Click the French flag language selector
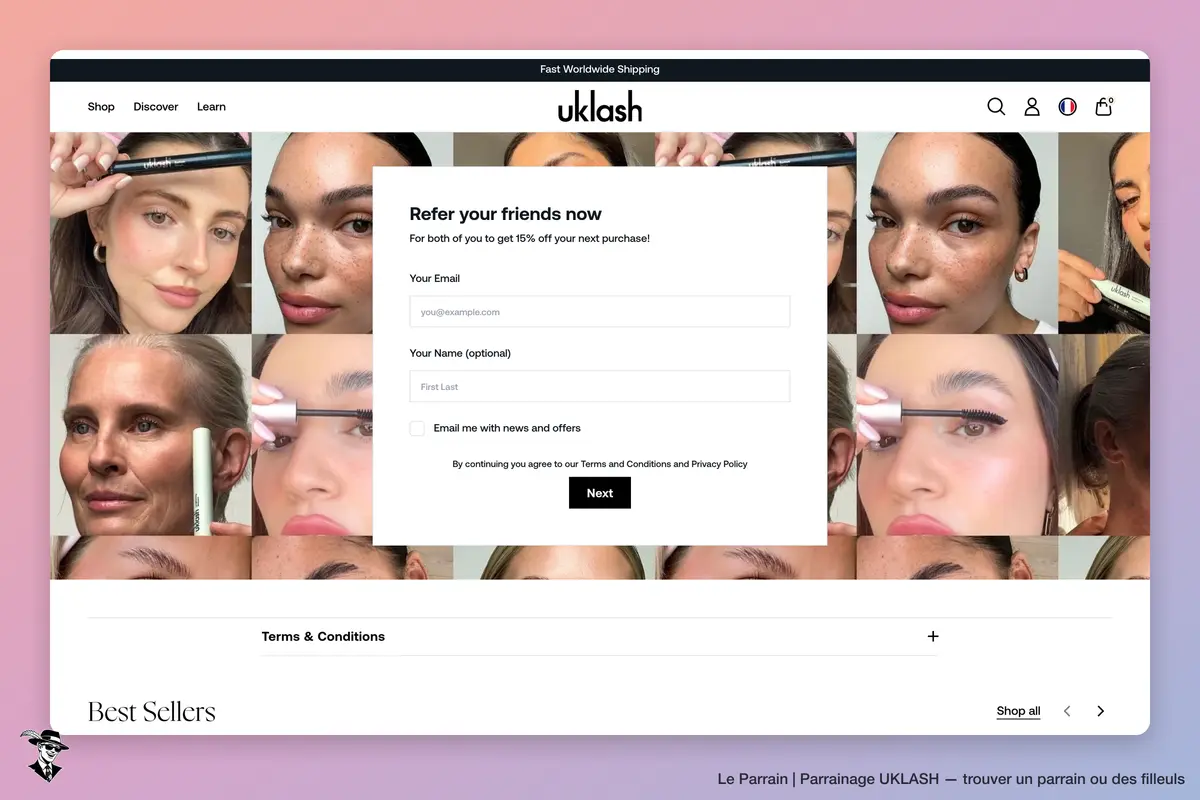Viewport: 1200px width, 800px height. 1068,107
